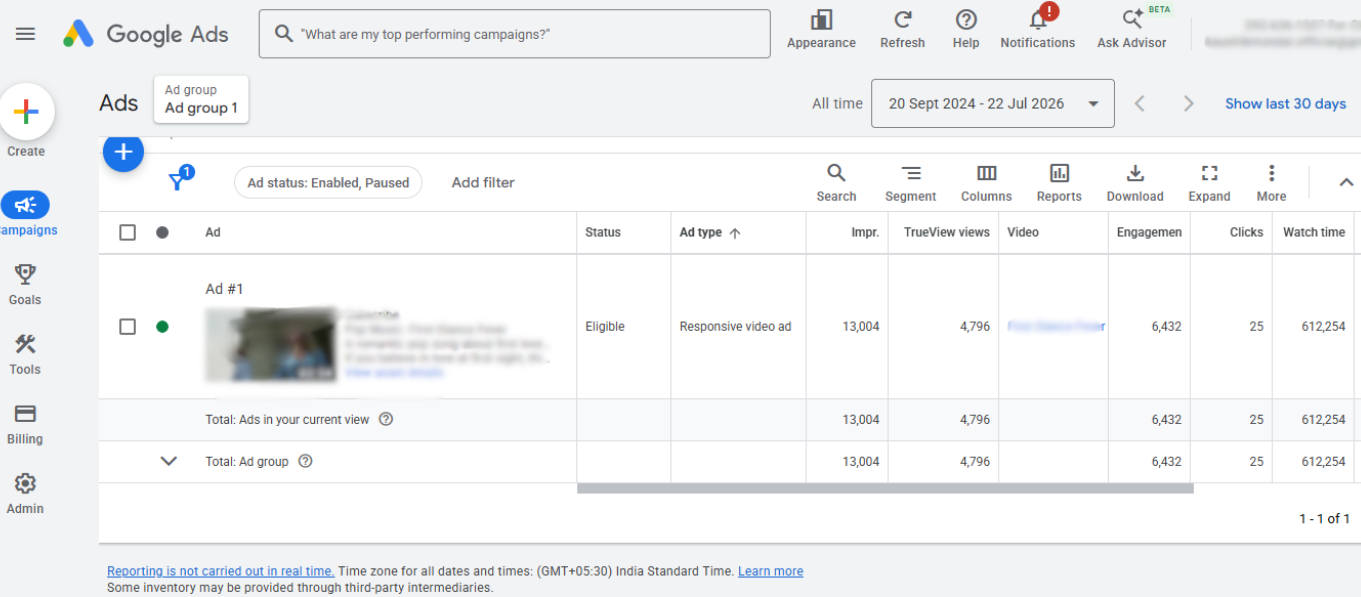Click Add filter
The width and height of the screenshot is (1361, 597).
(483, 183)
